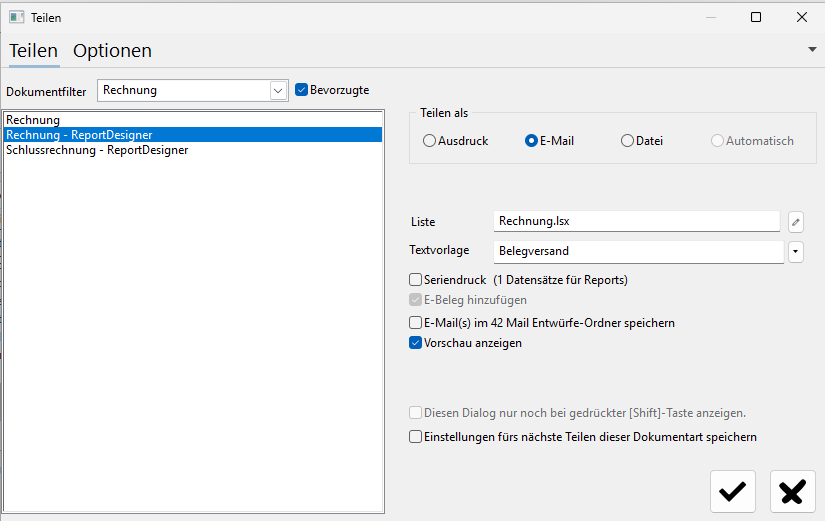Close the Teilen dialog window
This screenshot has width=825, height=521.
(801, 17)
